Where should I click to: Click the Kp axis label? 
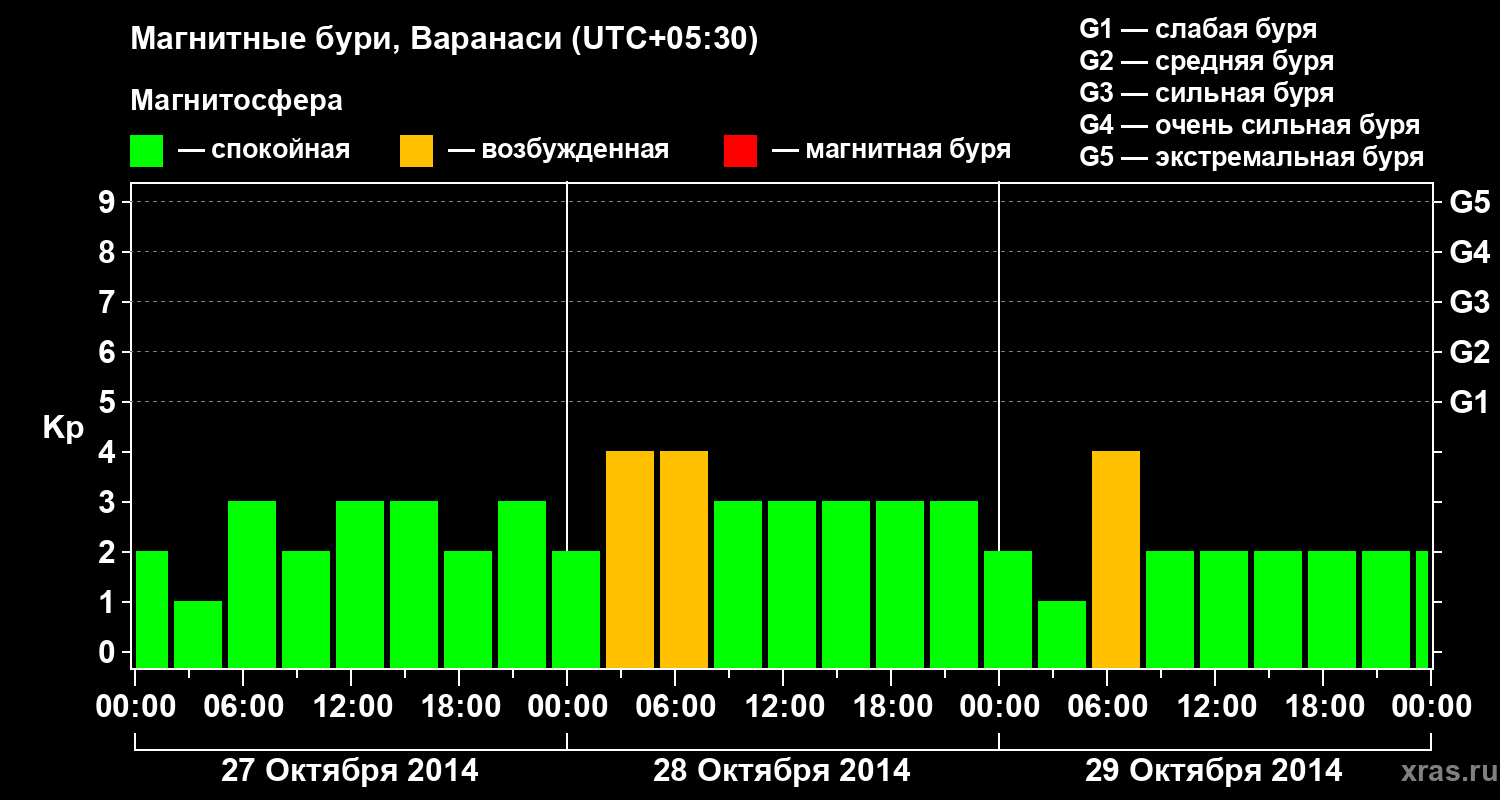pyautogui.click(x=63, y=429)
